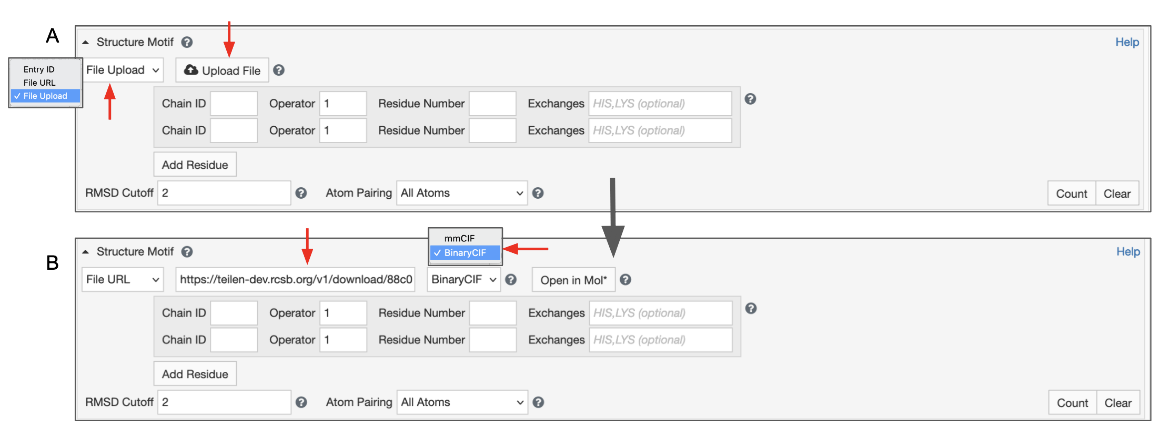The height and width of the screenshot is (448, 1170).
Task: Click help icon beside top Structure Motif title
Action: tap(187, 43)
